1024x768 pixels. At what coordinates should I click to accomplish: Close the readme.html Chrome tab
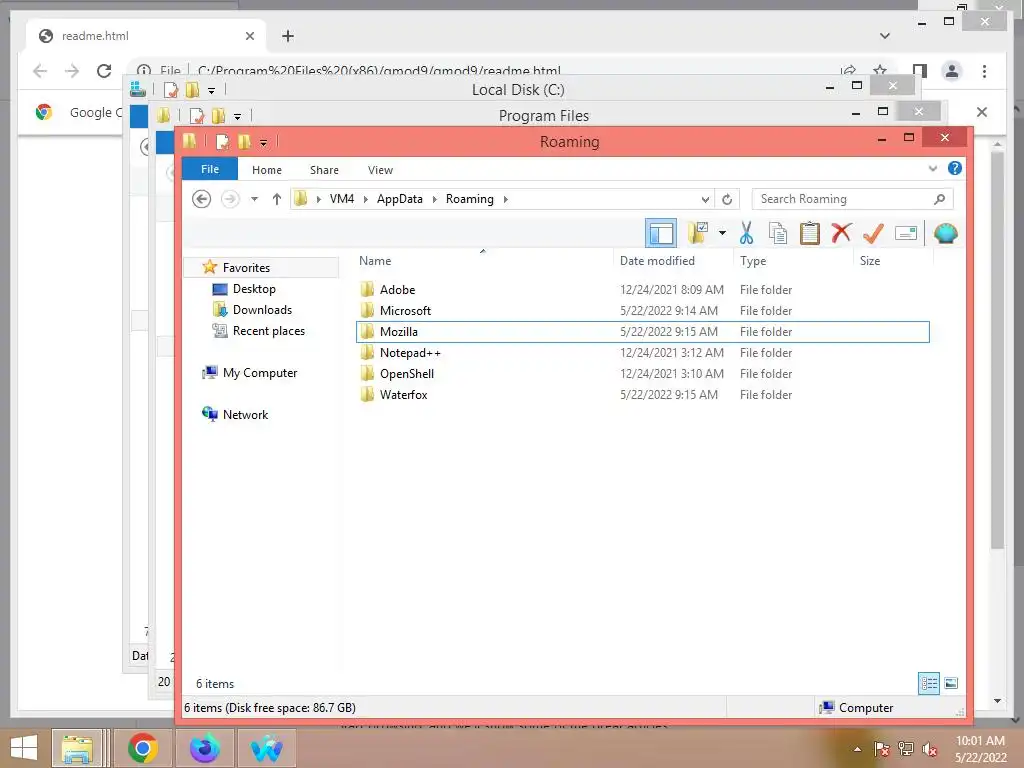[x=249, y=36]
